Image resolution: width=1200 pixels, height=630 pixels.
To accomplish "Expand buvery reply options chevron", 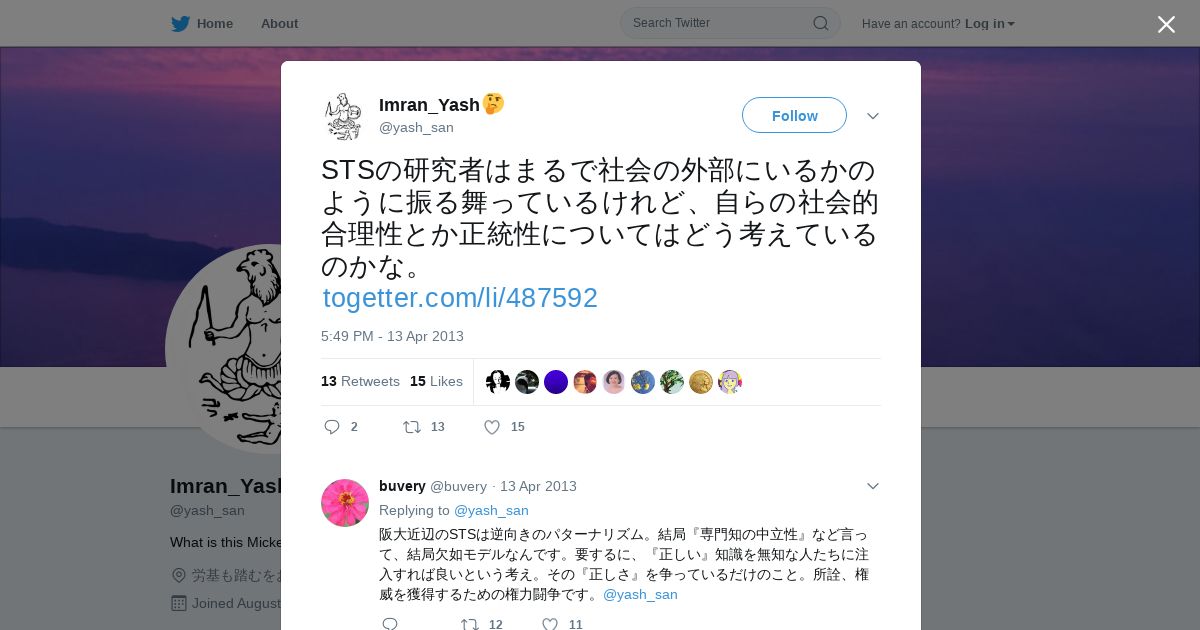I will [x=872, y=486].
